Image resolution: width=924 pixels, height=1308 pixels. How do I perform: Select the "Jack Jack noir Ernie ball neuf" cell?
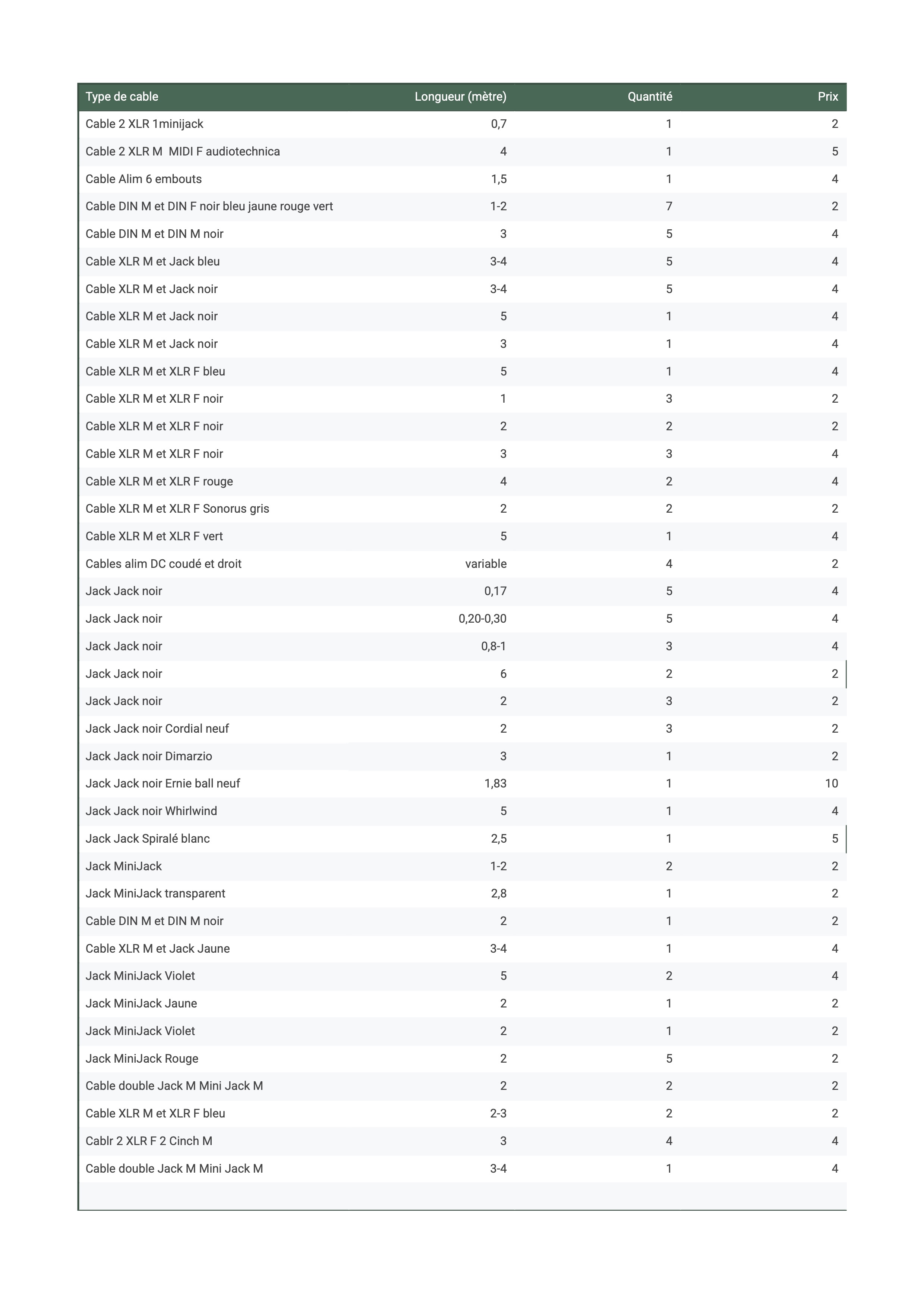coord(163,783)
